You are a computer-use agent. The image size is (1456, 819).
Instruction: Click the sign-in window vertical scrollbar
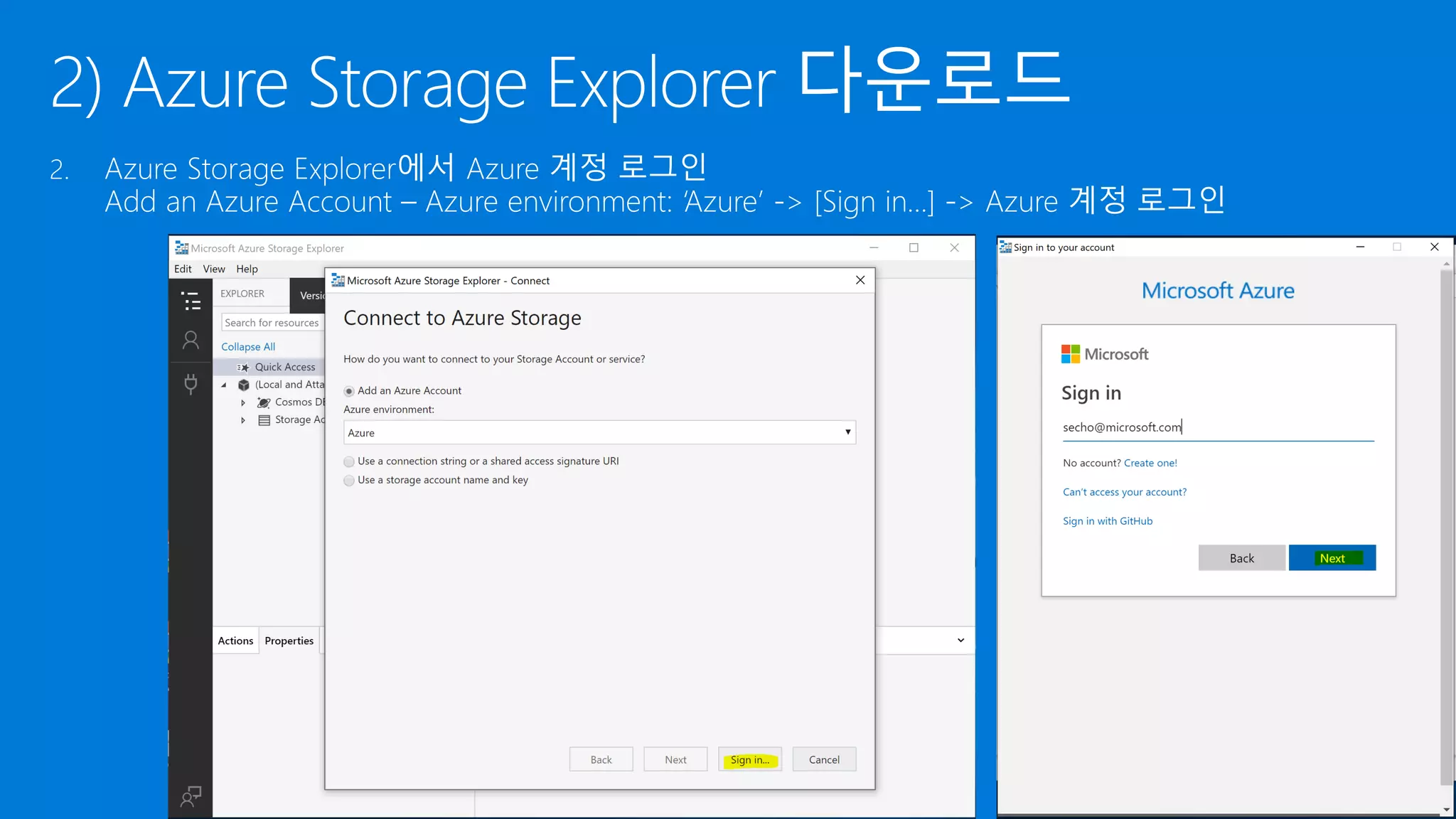[1446, 526]
